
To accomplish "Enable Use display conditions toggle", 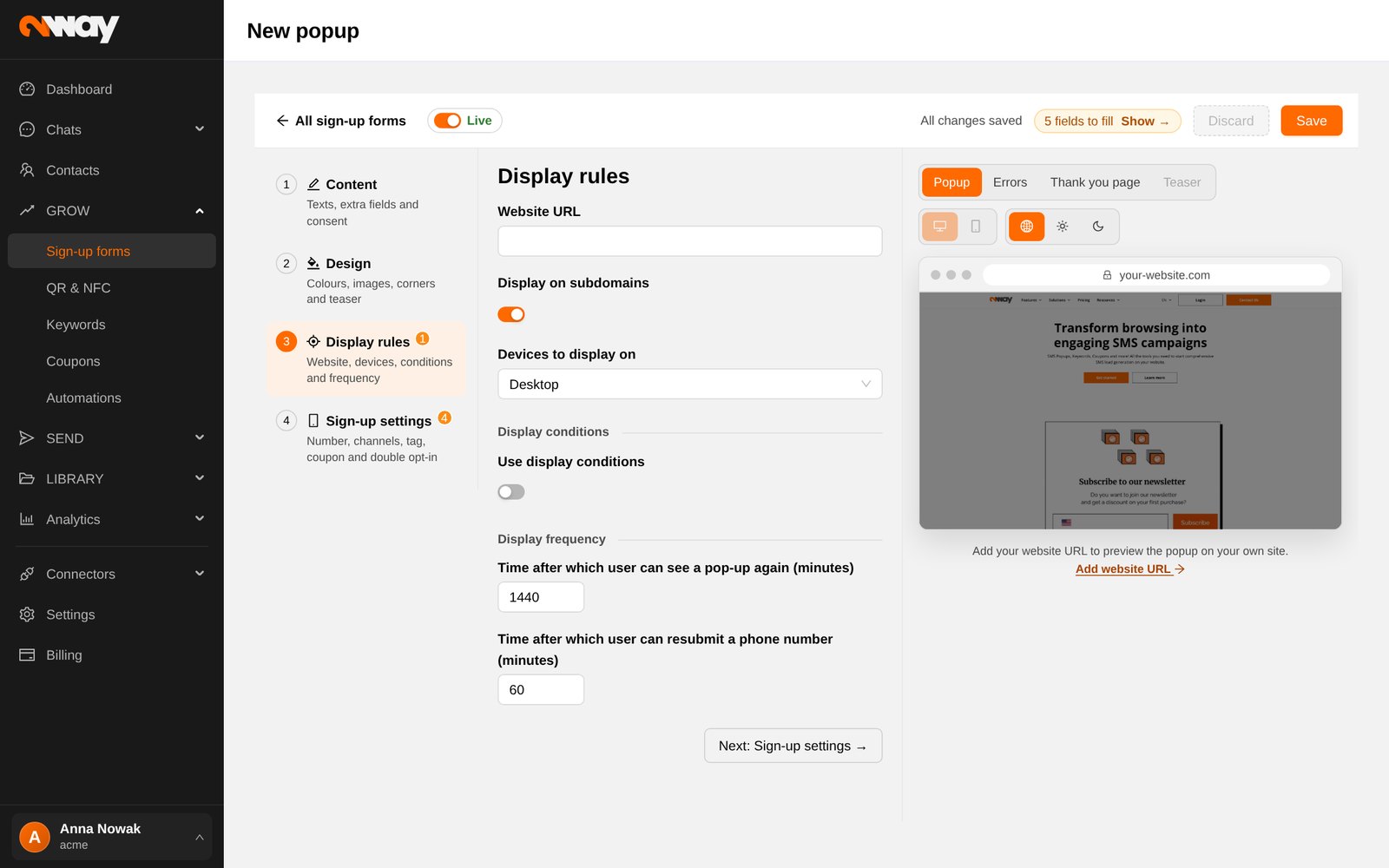I will pos(511,492).
